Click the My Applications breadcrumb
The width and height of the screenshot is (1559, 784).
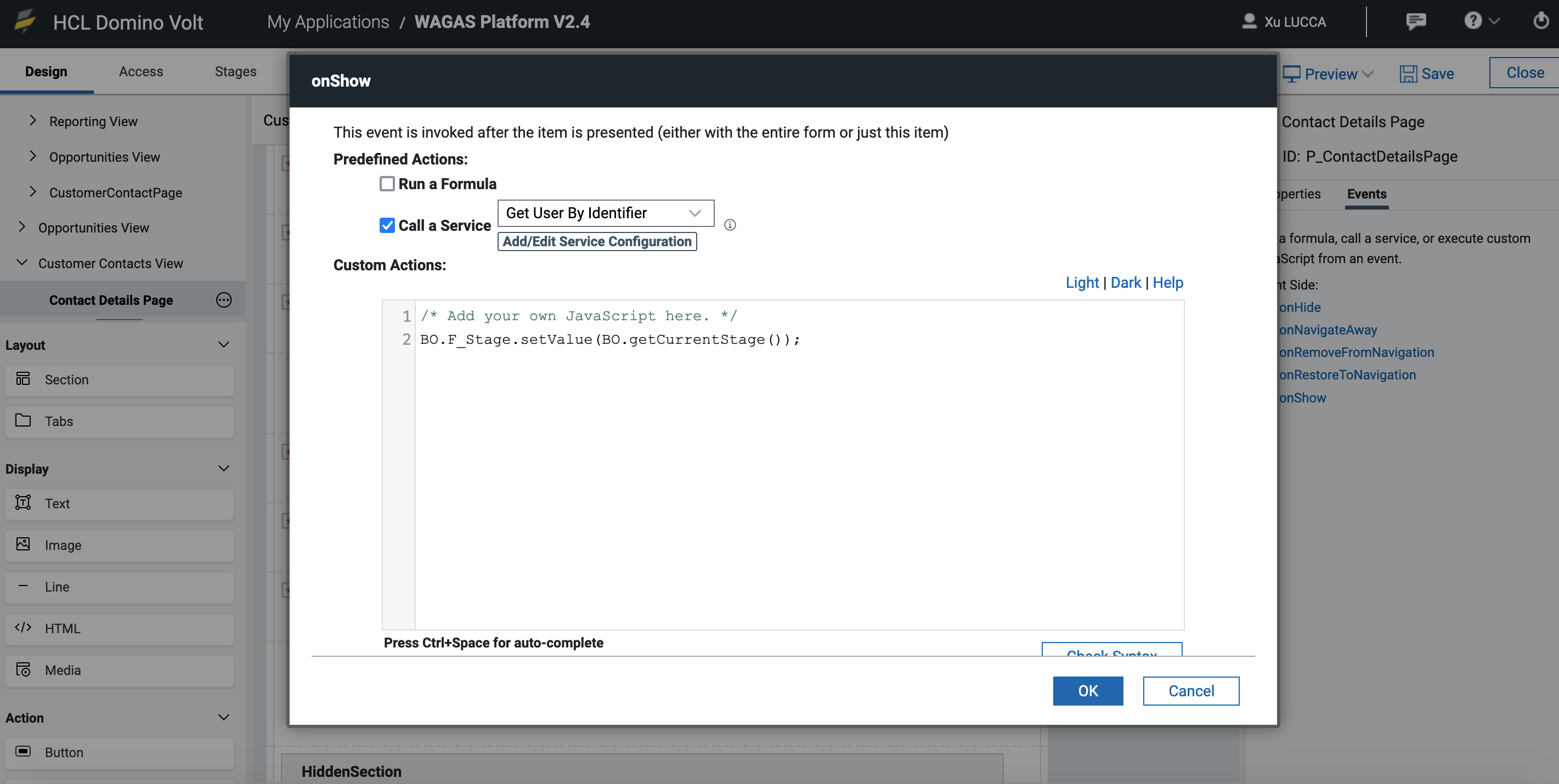point(328,22)
